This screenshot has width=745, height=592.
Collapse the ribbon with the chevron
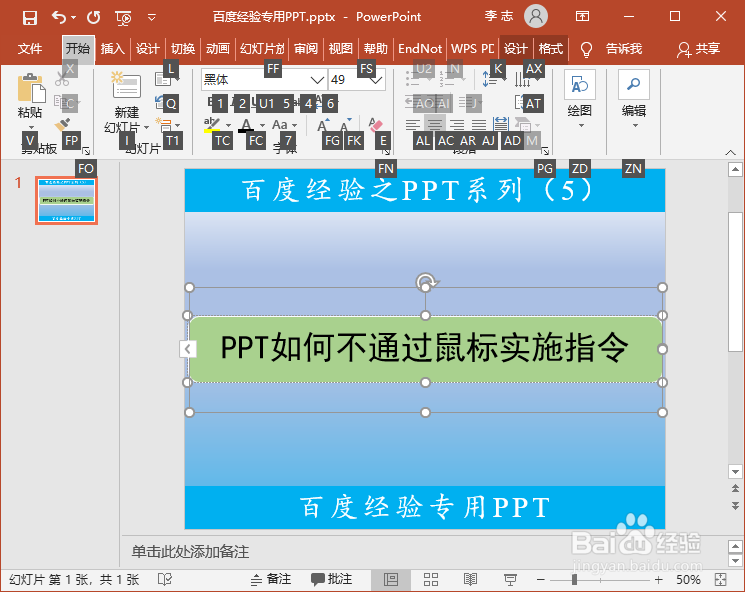[730, 153]
